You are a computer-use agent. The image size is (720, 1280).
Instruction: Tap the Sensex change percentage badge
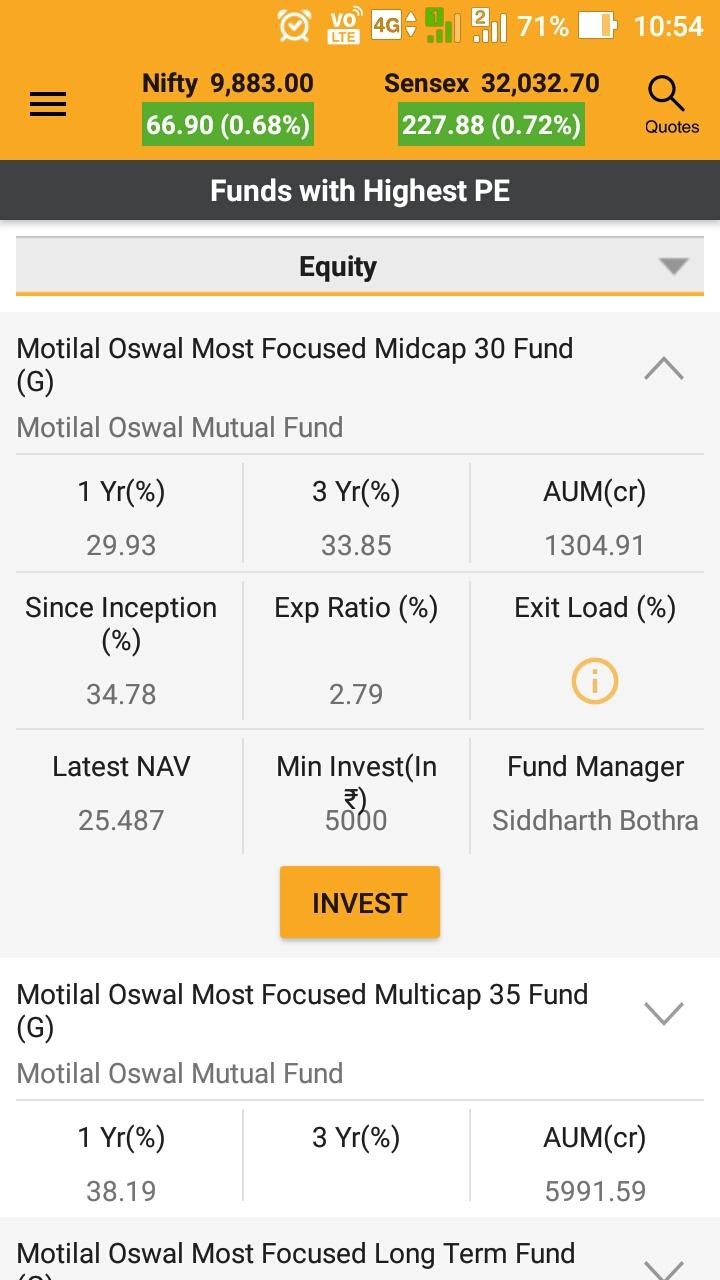[490, 126]
